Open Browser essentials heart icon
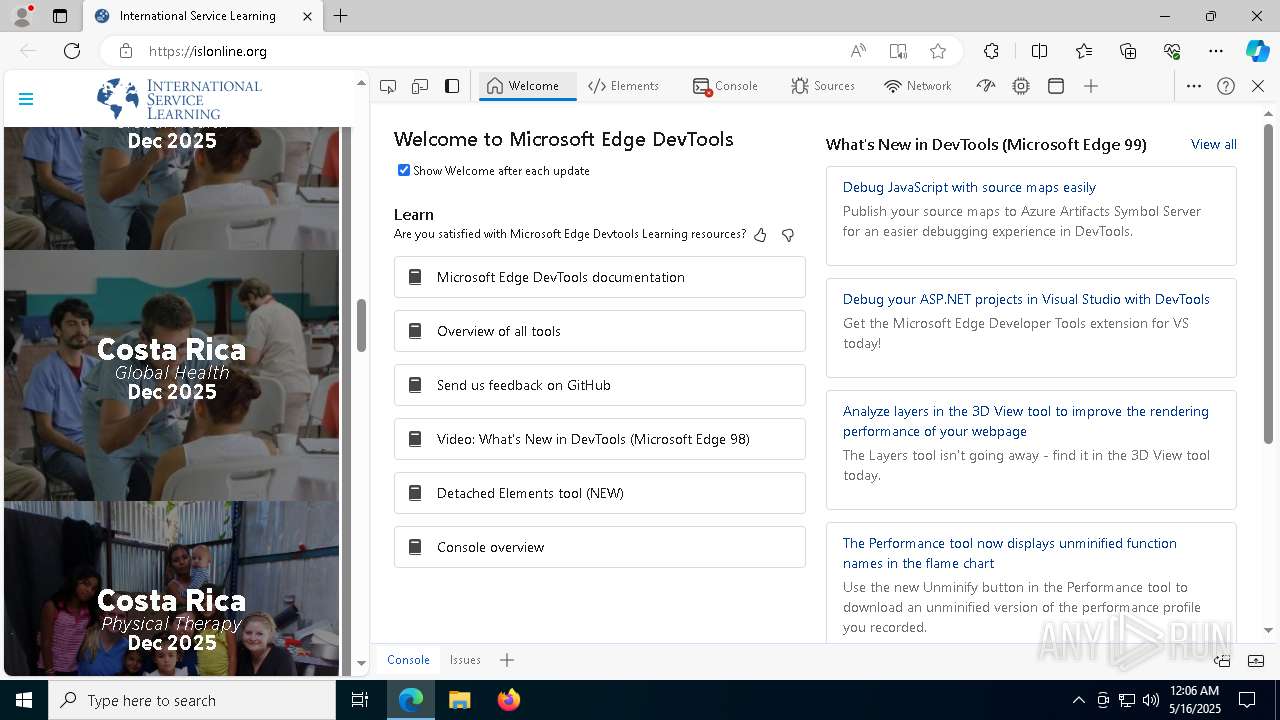Image resolution: width=1280 pixels, height=720 pixels. (1172, 51)
